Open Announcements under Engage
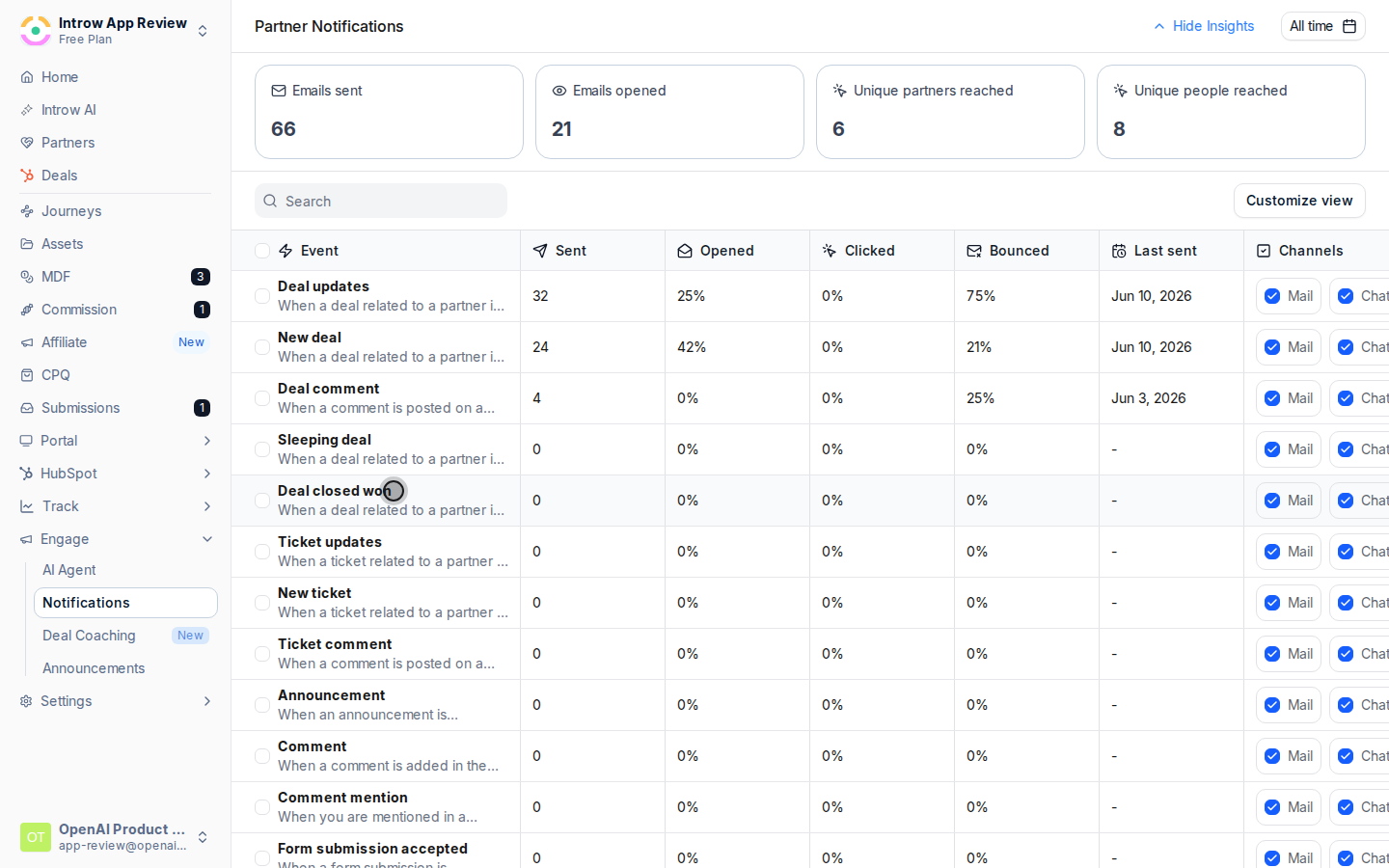This screenshot has height=868, width=1389. point(94,668)
